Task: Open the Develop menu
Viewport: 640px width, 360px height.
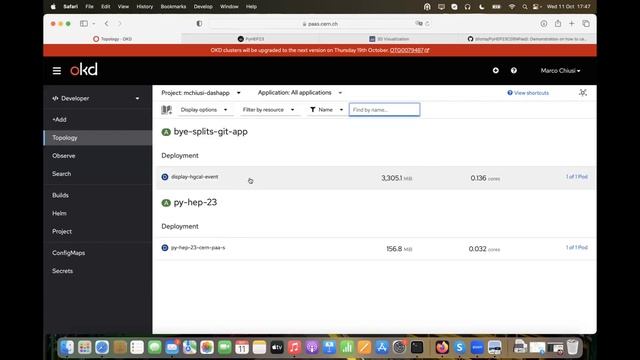Action: point(203,7)
